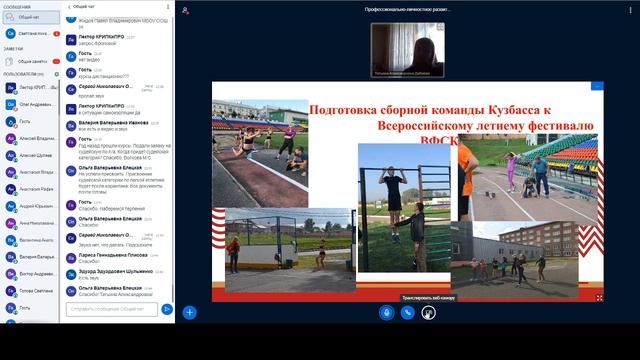
Task: Open the plus actions button below the slide
Action: pos(189,313)
